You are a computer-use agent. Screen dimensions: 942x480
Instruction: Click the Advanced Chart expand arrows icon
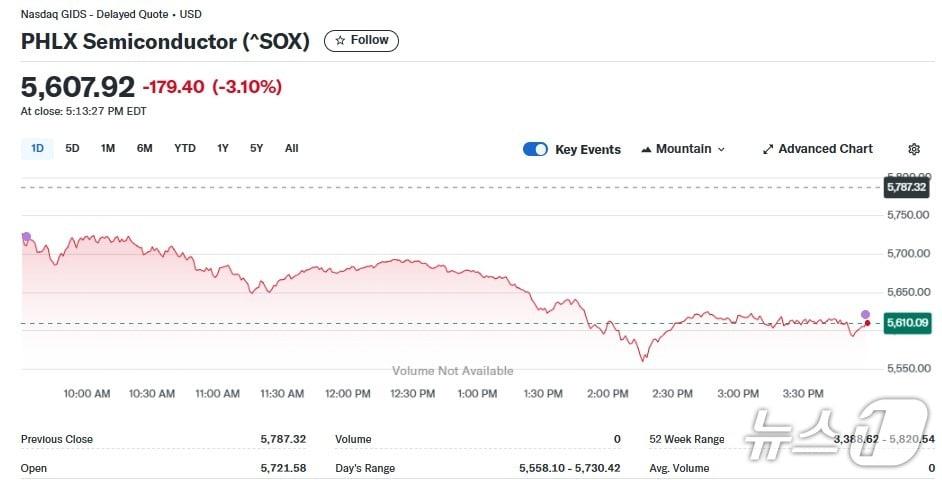[768, 149]
